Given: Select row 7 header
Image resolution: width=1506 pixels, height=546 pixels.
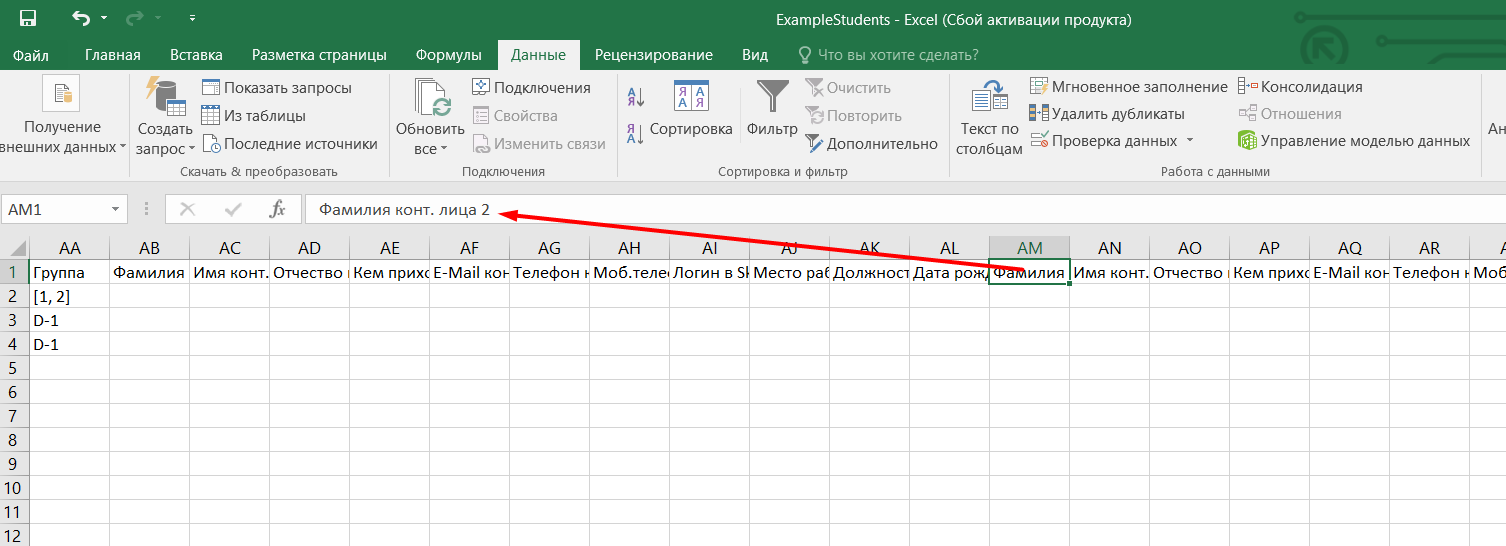Looking at the screenshot, I should click(x=14, y=416).
